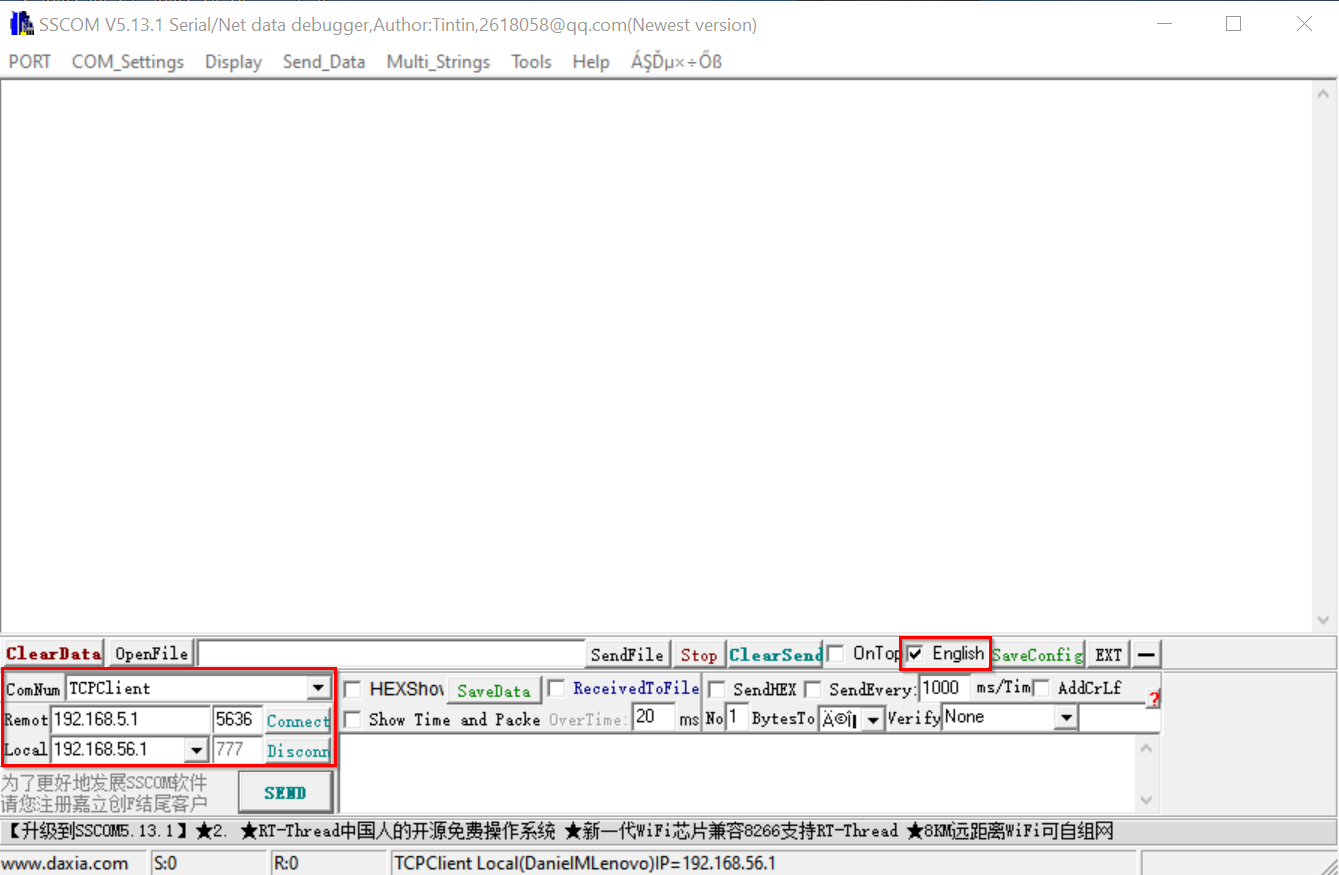This screenshot has height=875, width=1339.
Task: Click the SaveData button
Action: [494, 691]
